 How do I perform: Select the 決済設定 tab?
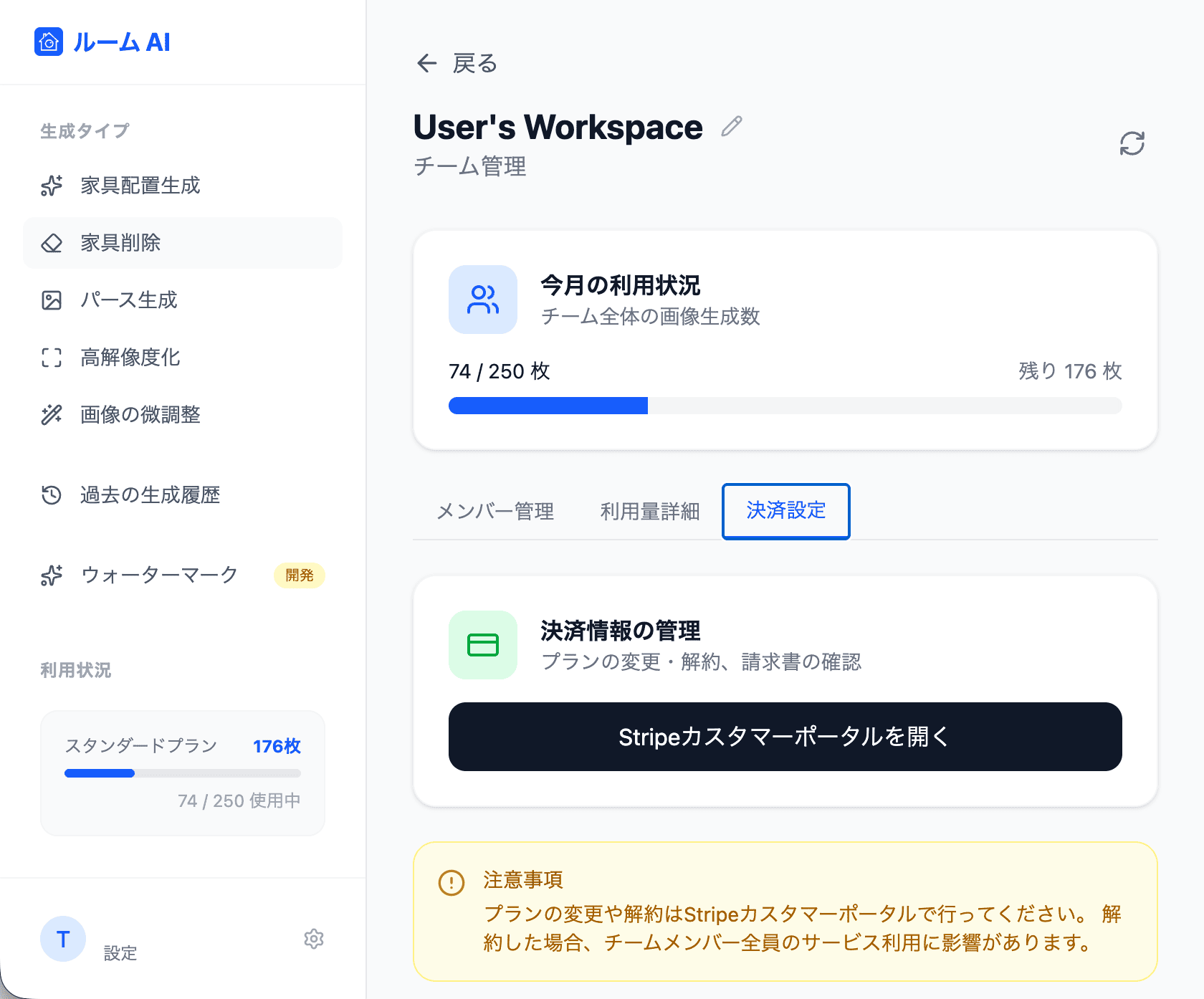785,512
